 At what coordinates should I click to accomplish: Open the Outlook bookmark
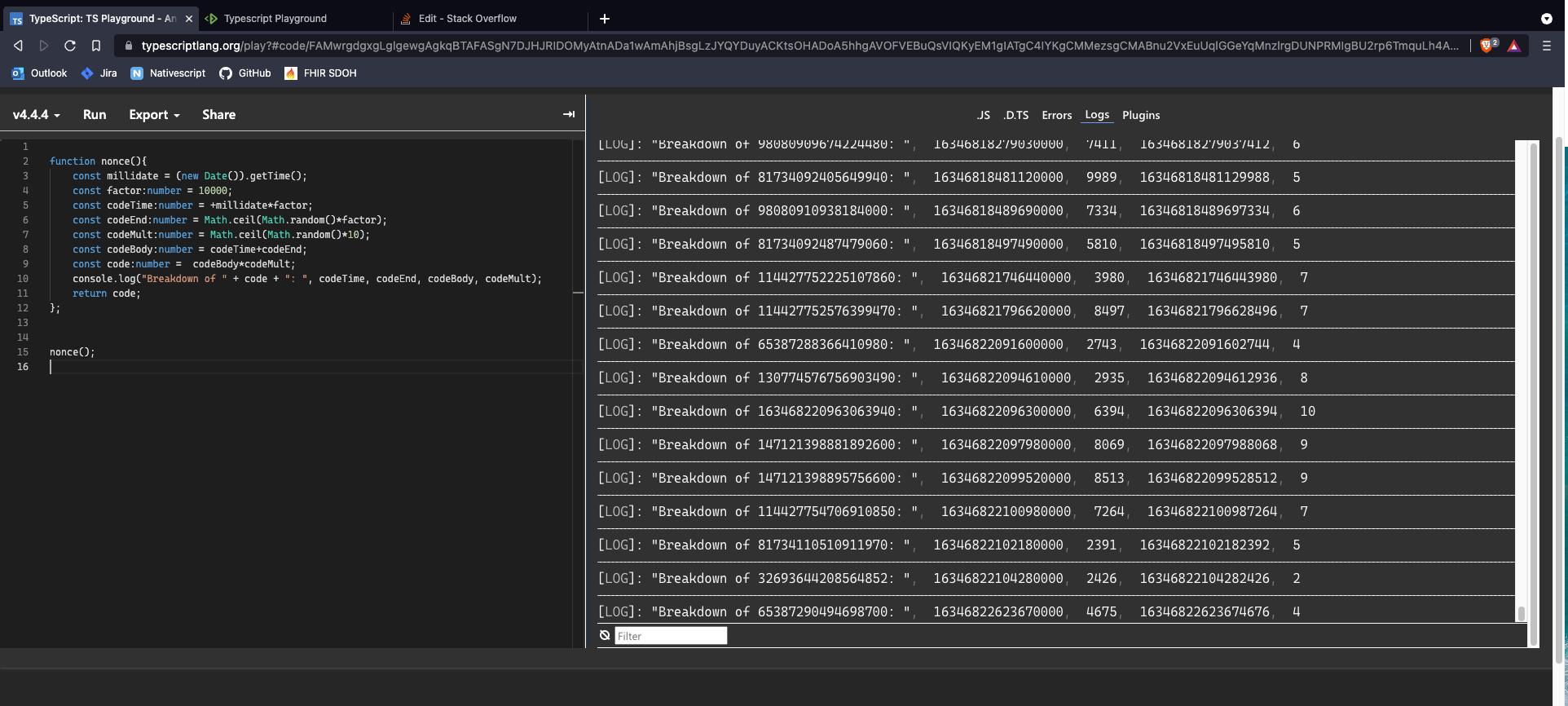[39, 73]
